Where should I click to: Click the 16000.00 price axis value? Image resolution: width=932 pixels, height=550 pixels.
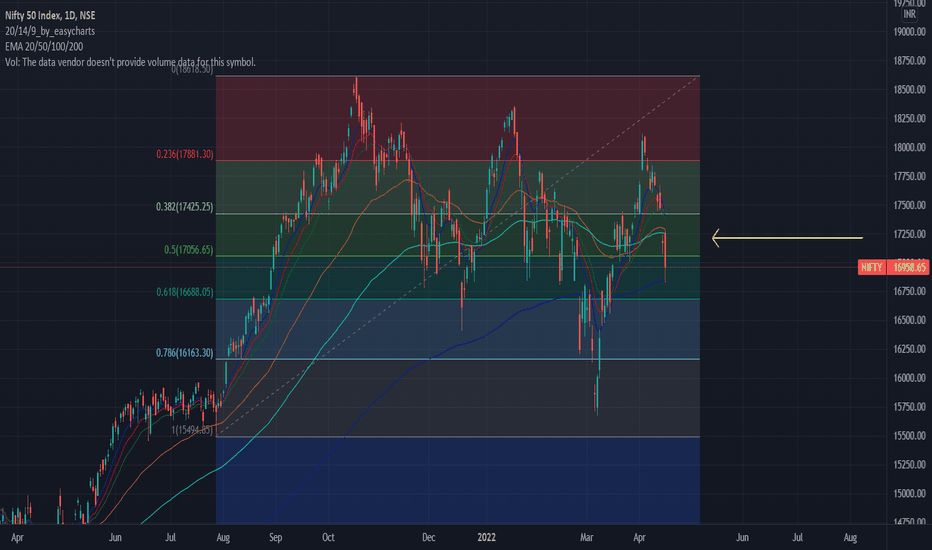click(x=909, y=378)
